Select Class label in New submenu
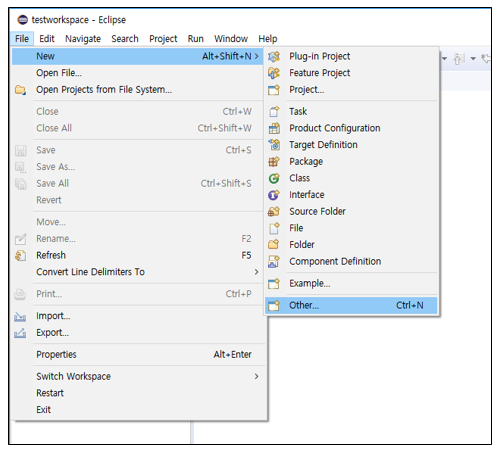 point(299,178)
